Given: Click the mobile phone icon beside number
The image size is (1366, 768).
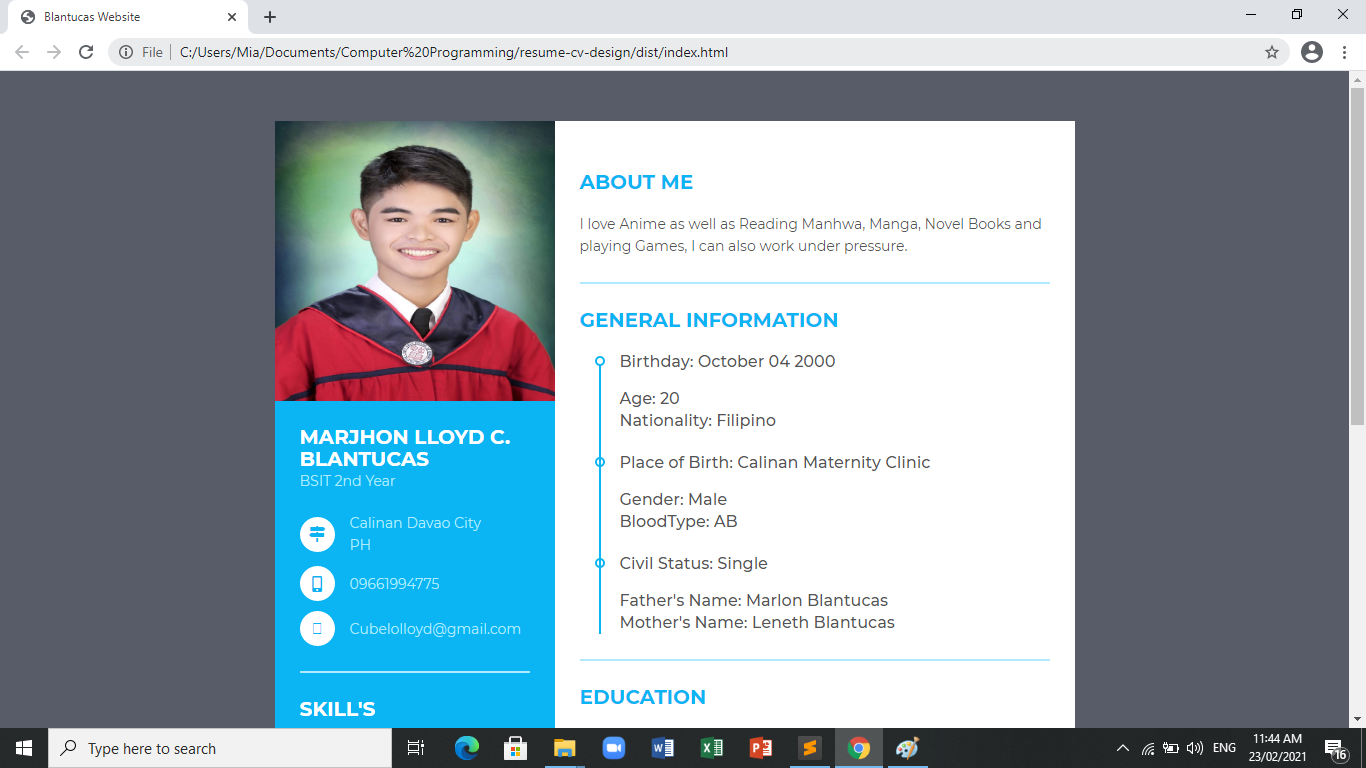Looking at the screenshot, I should pos(317,584).
